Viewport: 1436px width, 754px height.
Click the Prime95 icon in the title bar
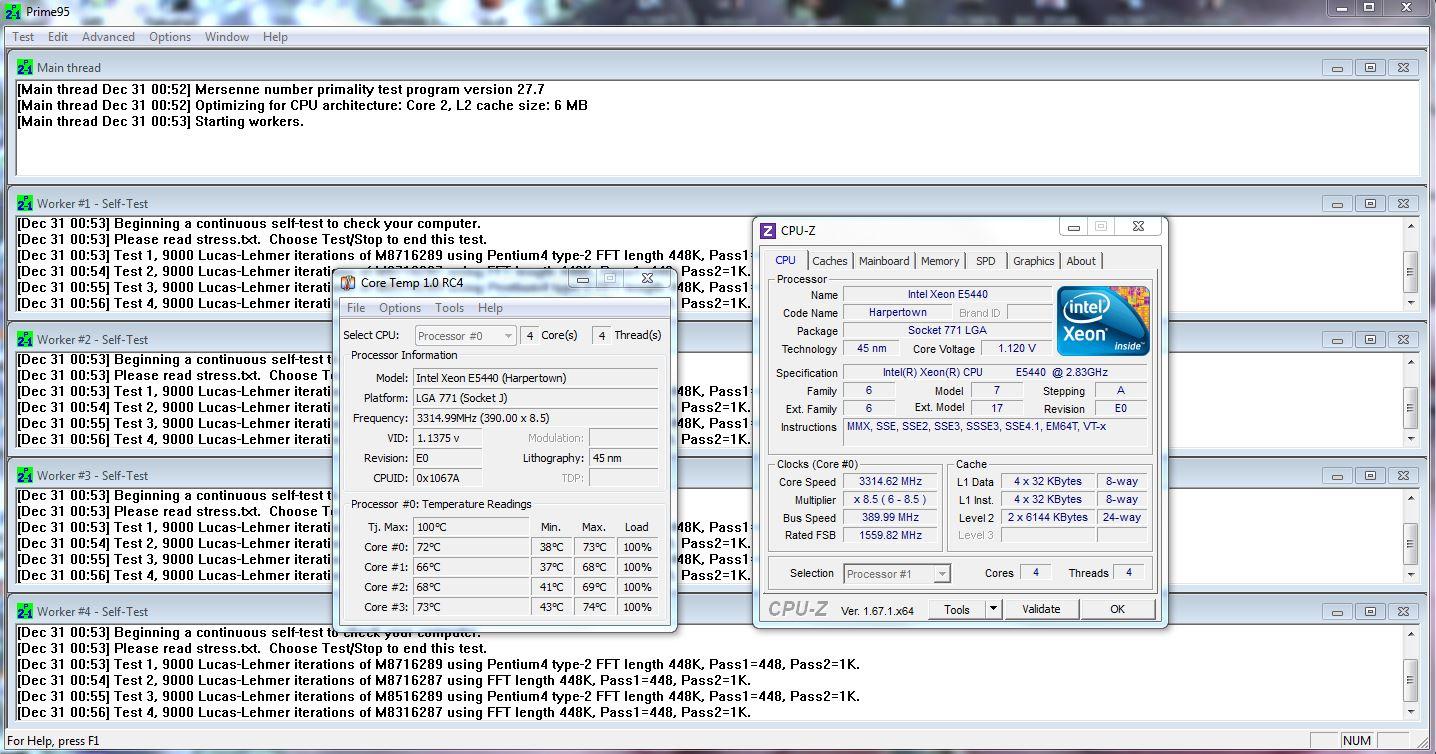pos(10,9)
